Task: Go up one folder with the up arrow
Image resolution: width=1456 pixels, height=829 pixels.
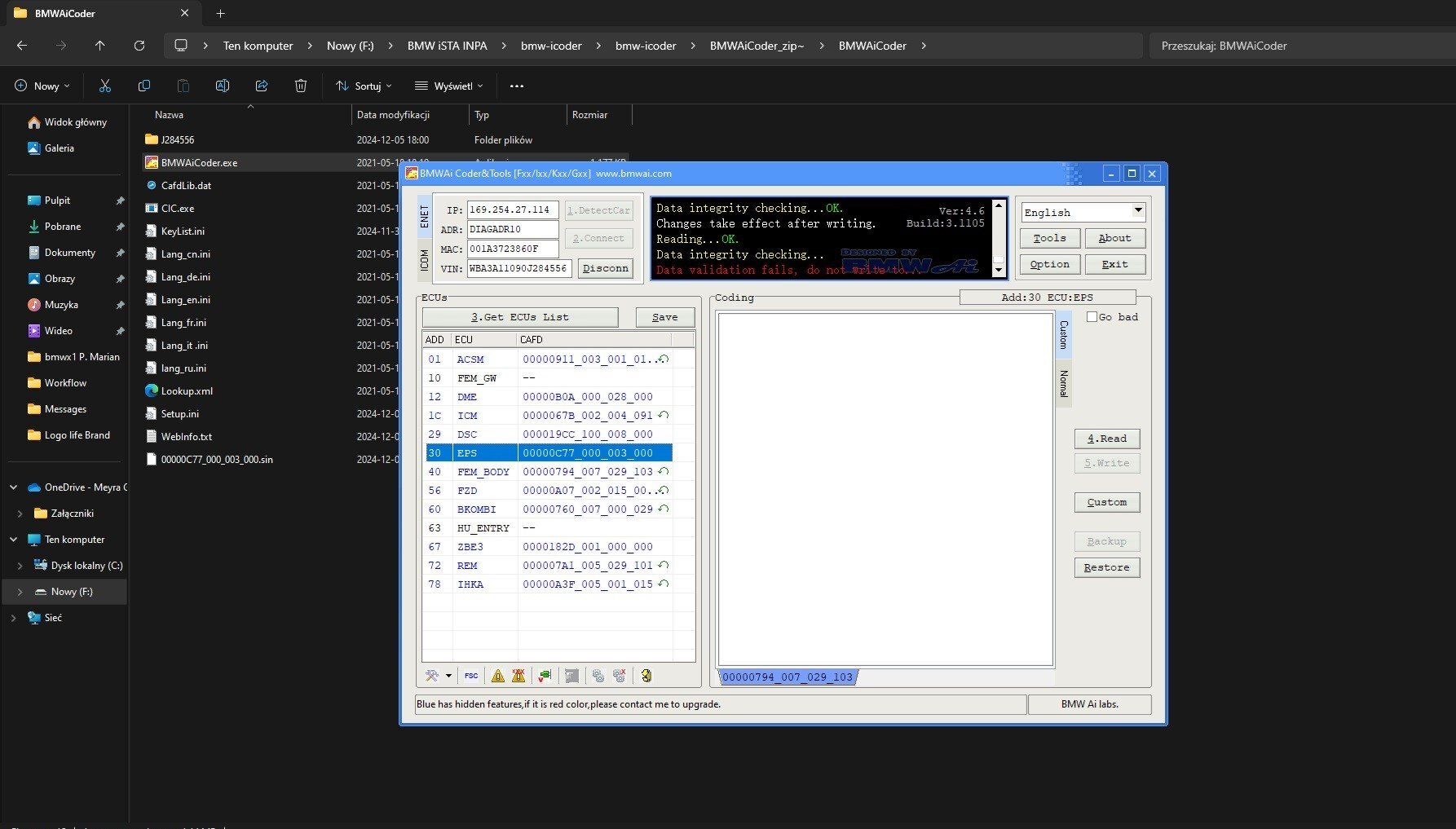Action: (x=100, y=46)
